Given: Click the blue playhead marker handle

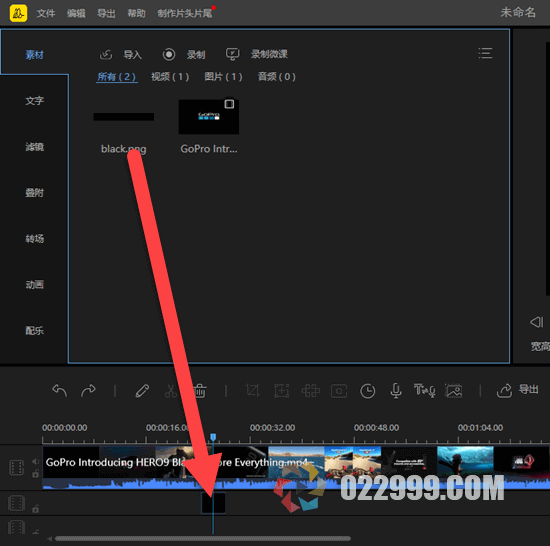Looking at the screenshot, I should tap(213, 437).
